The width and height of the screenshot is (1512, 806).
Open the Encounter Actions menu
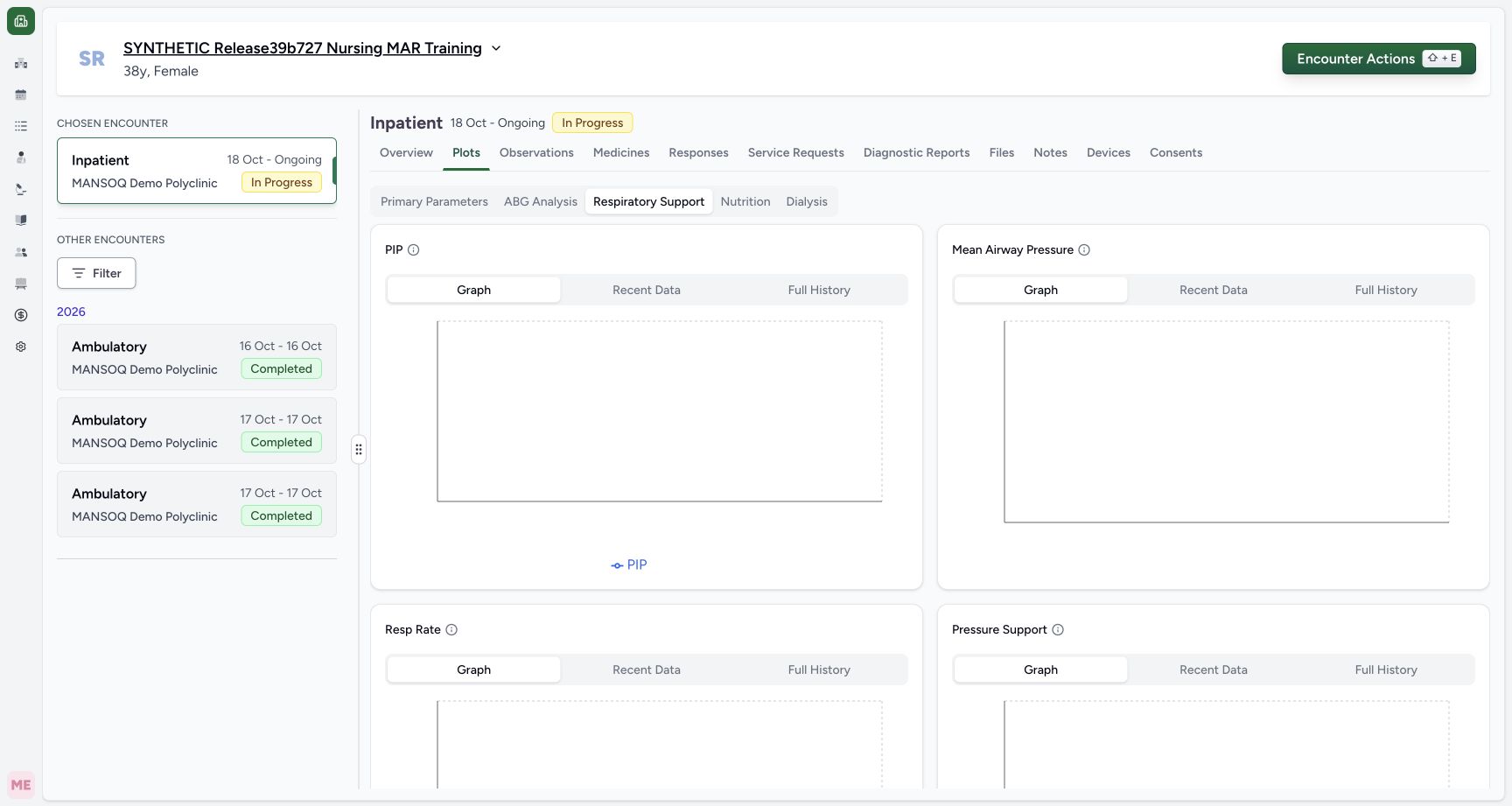1379,59
